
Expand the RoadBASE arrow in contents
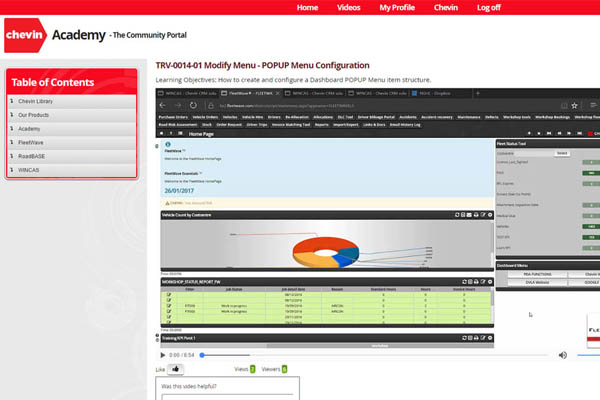point(12,156)
